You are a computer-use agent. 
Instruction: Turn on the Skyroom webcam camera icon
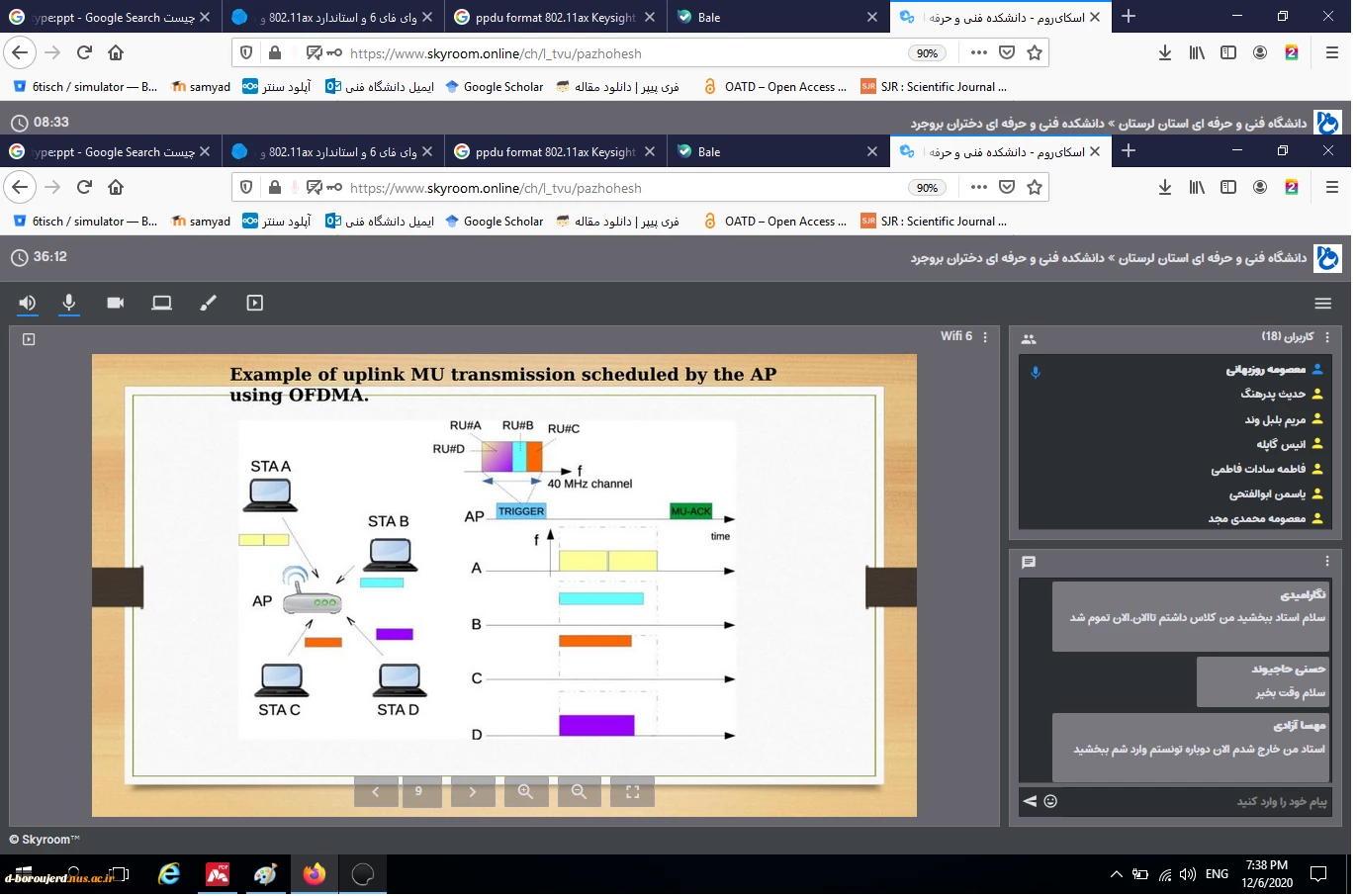[x=116, y=304]
